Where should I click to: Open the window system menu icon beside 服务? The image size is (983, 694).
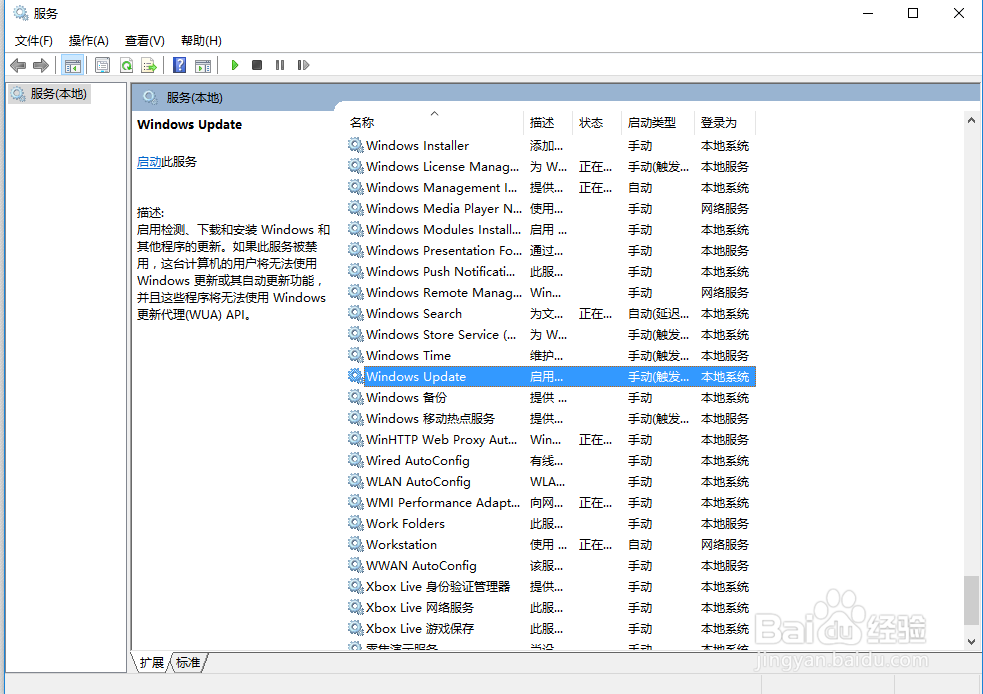click(x=21, y=13)
